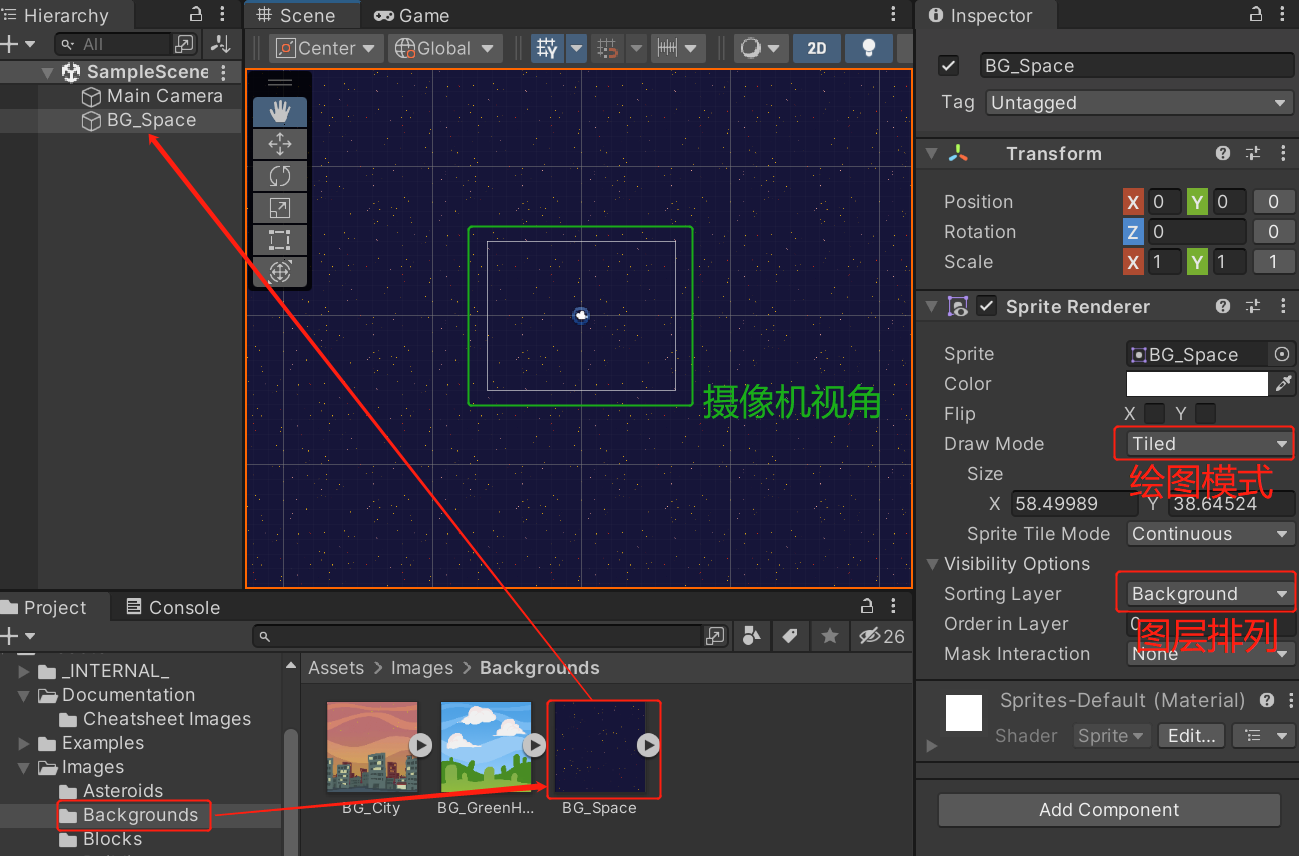This screenshot has width=1299, height=856.
Task: Open the Hierarchy panel more options menu
Action: click(224, 15)
